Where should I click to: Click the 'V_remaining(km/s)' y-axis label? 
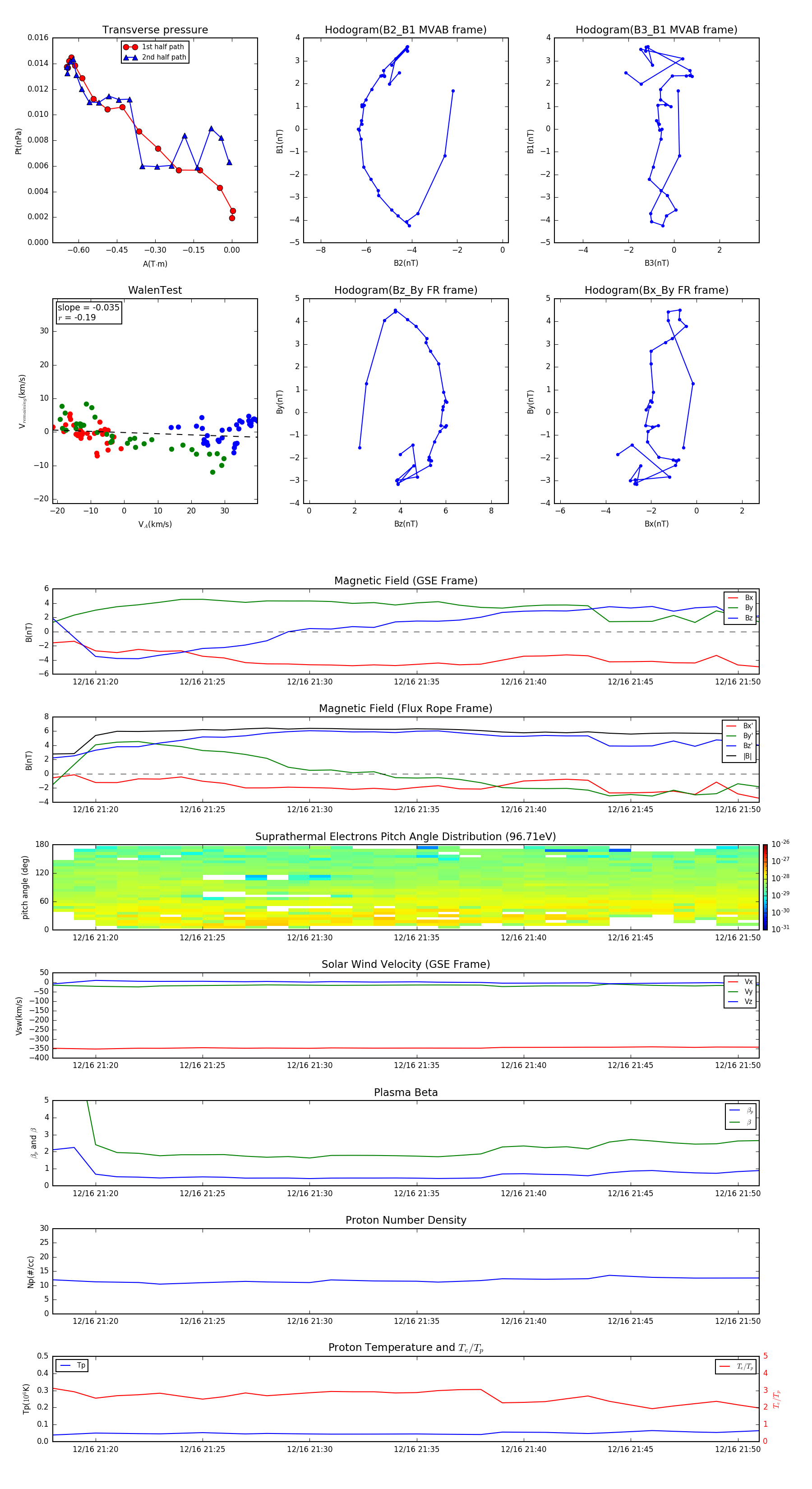point(23,401)
